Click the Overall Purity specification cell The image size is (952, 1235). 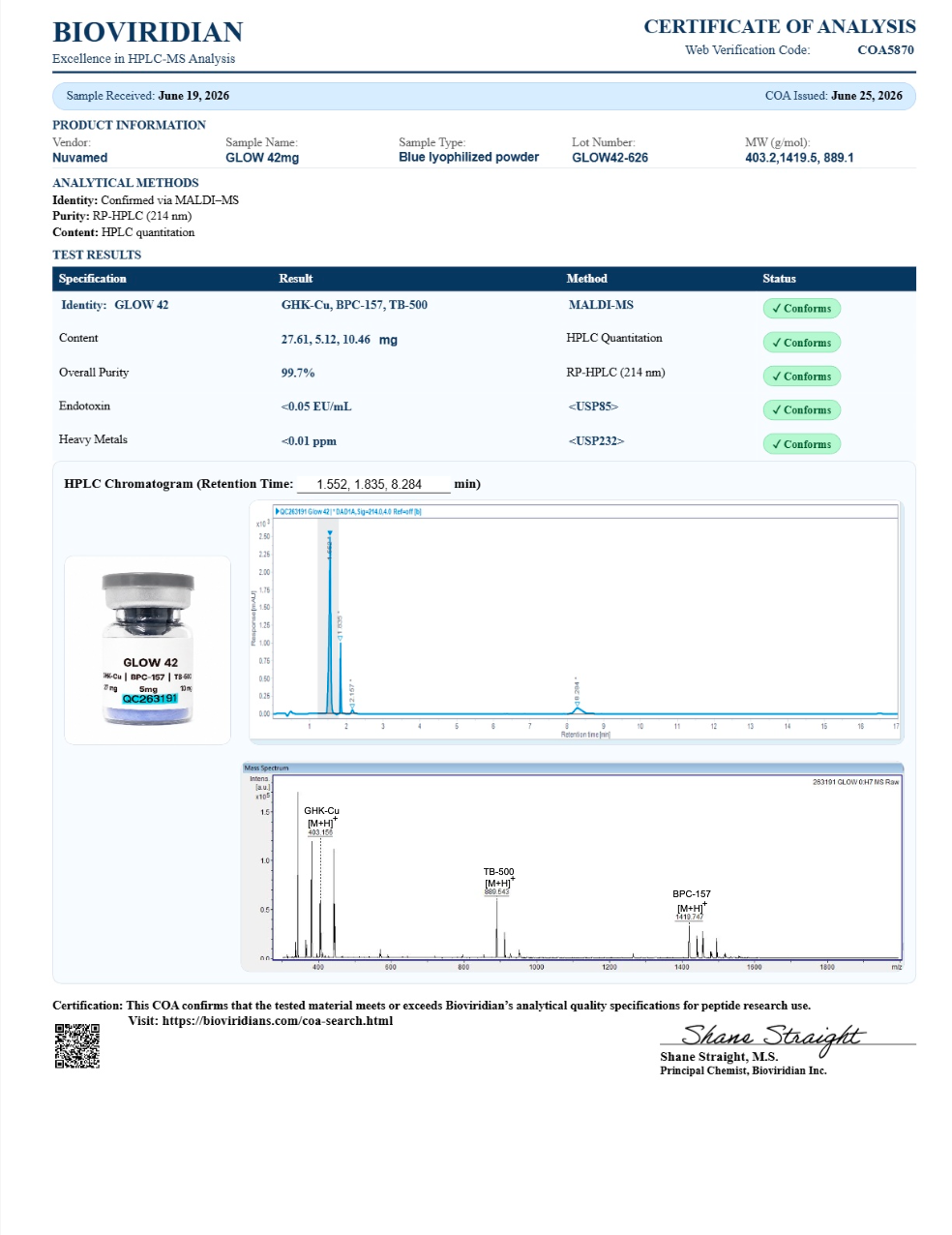click(94, 373)
